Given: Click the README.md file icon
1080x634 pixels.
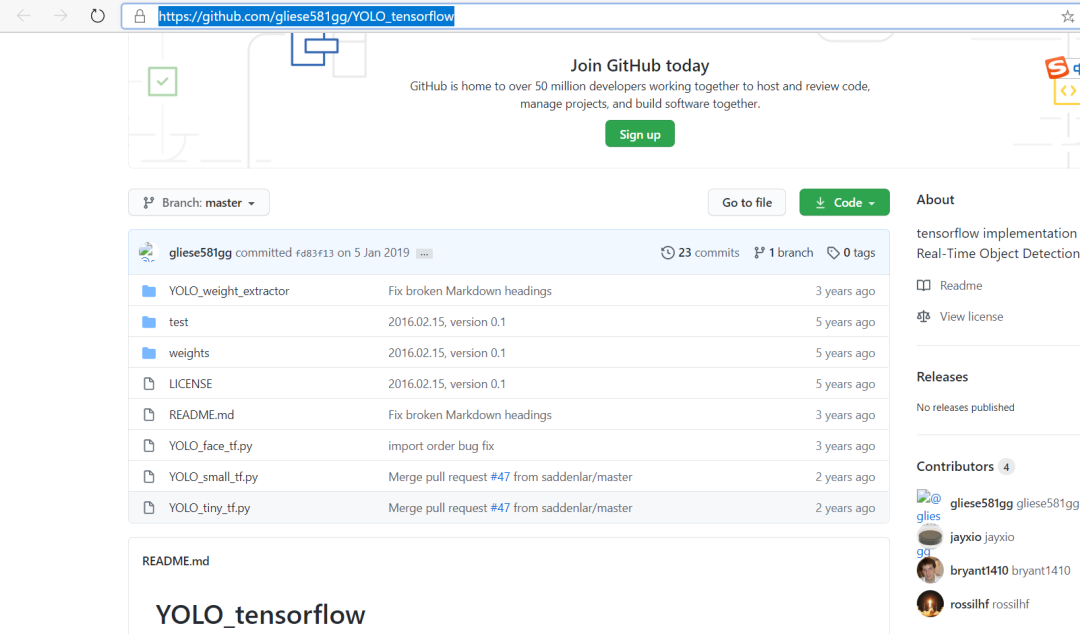Looking at the screenshot, I should coord(149,415).
